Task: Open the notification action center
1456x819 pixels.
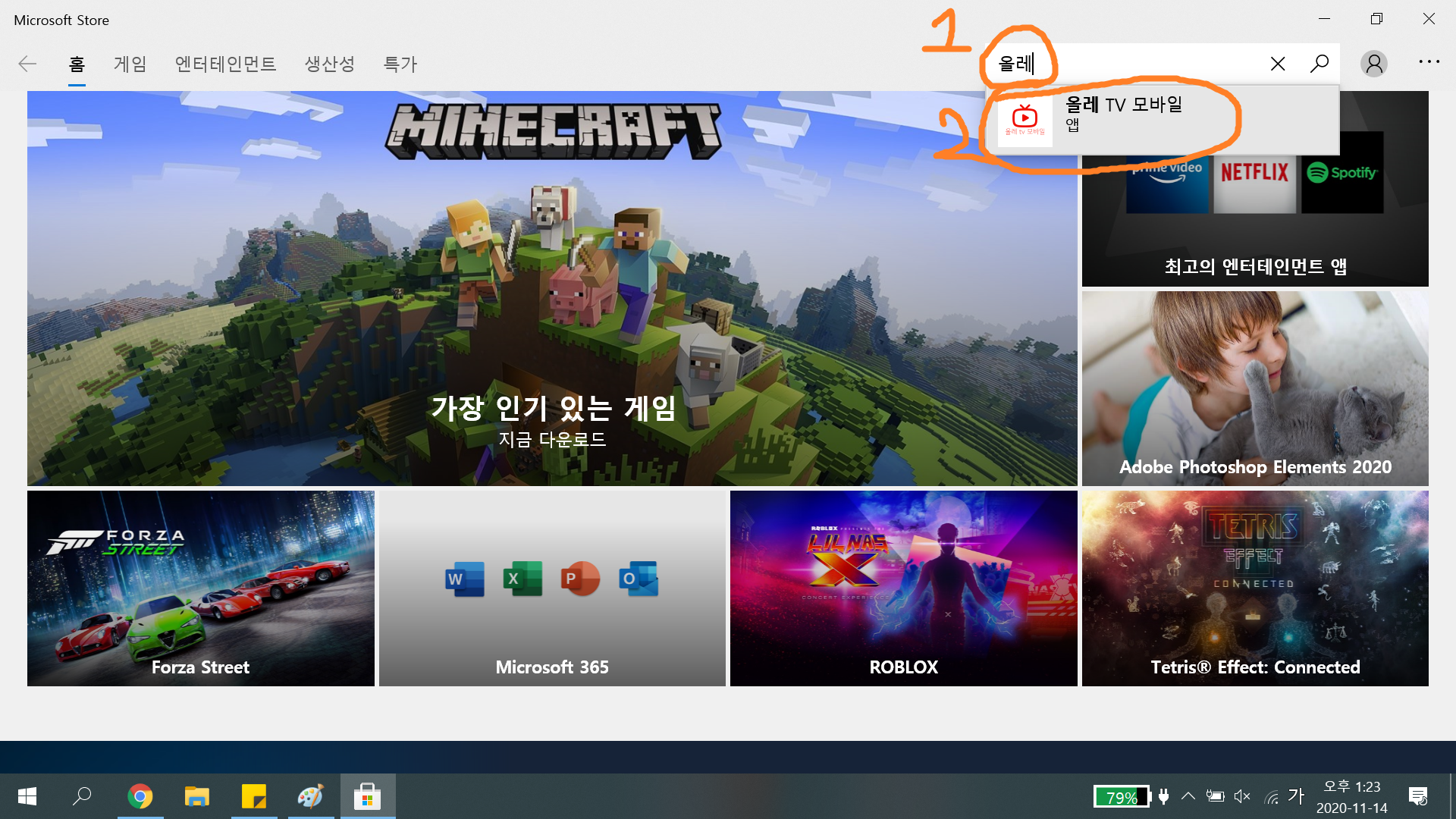Action: click(x=1418, y=796)
